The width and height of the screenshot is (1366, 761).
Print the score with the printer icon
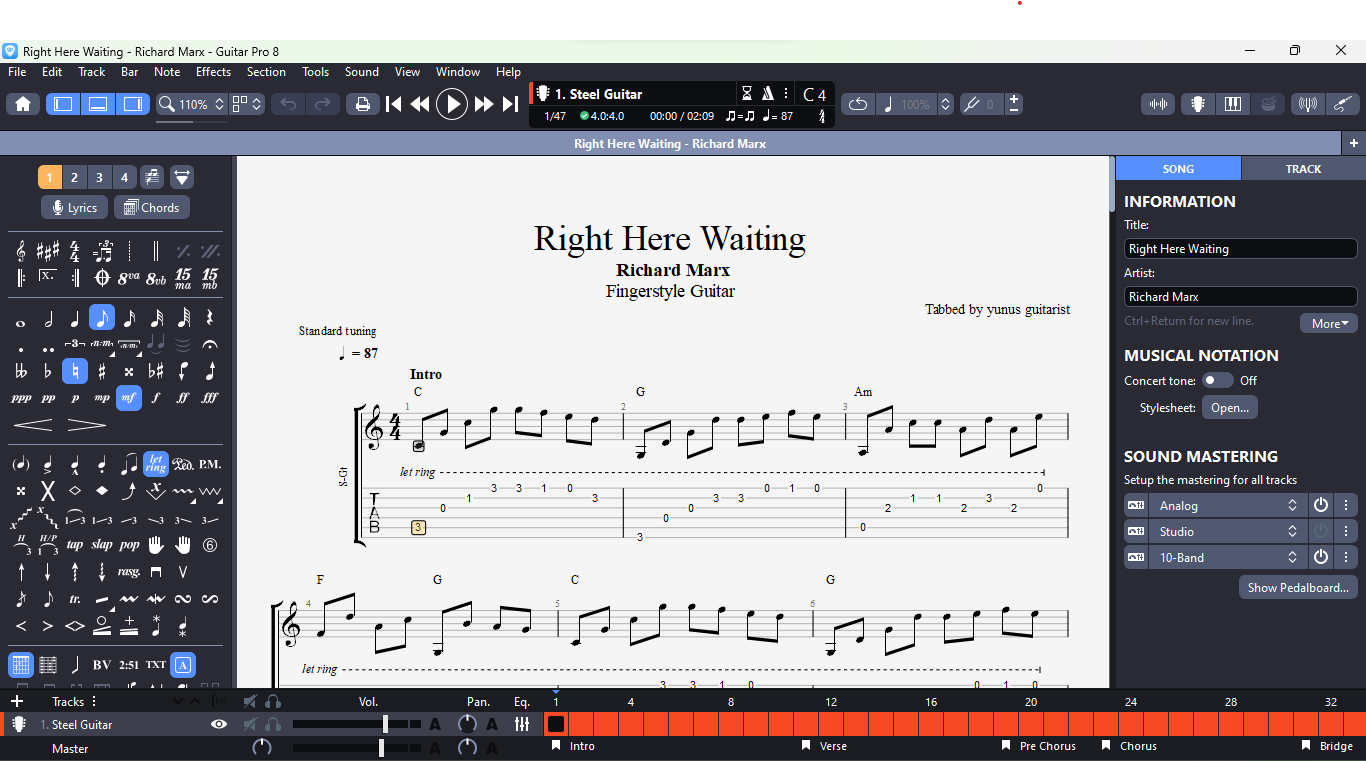[x=362, y=104]
